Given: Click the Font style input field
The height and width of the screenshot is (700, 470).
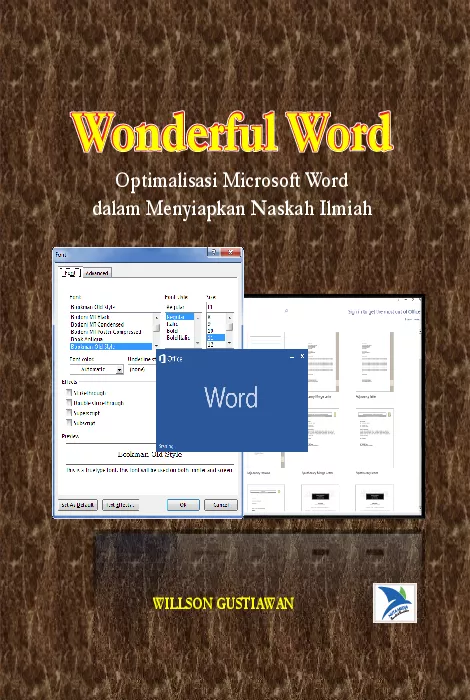Looking at the screenshot, I should tap(183, 307).
